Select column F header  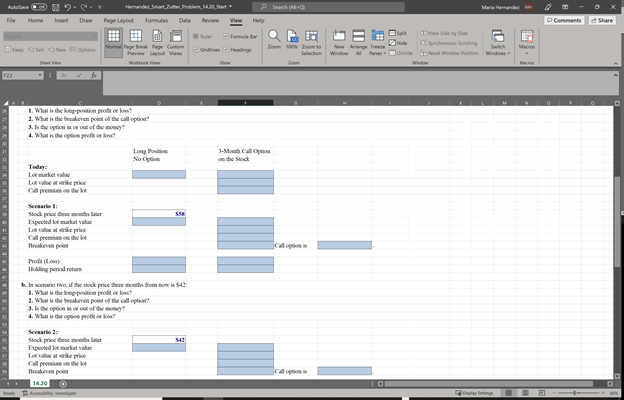(246, 103)
